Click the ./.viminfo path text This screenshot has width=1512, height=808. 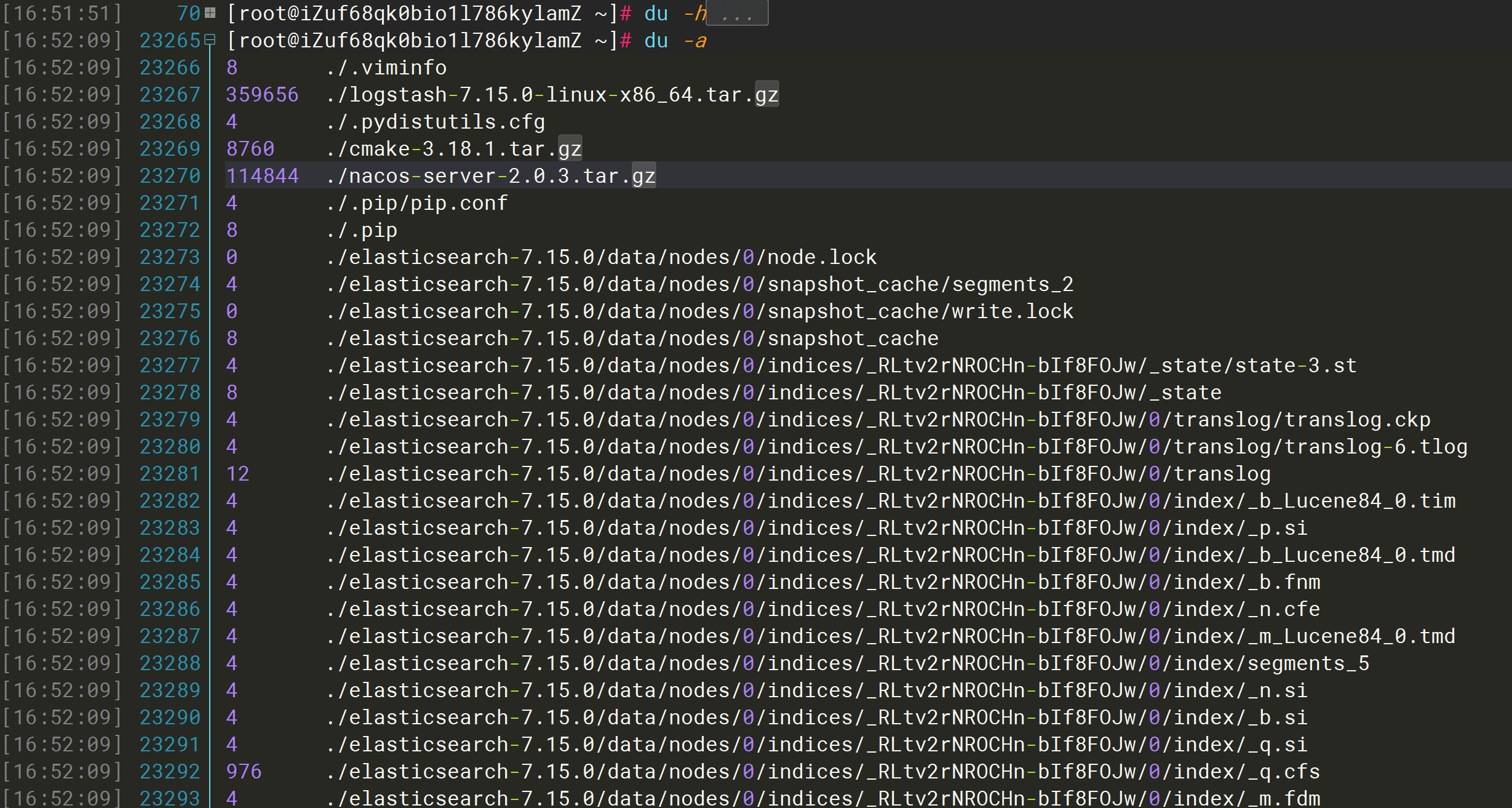(386, 68)
